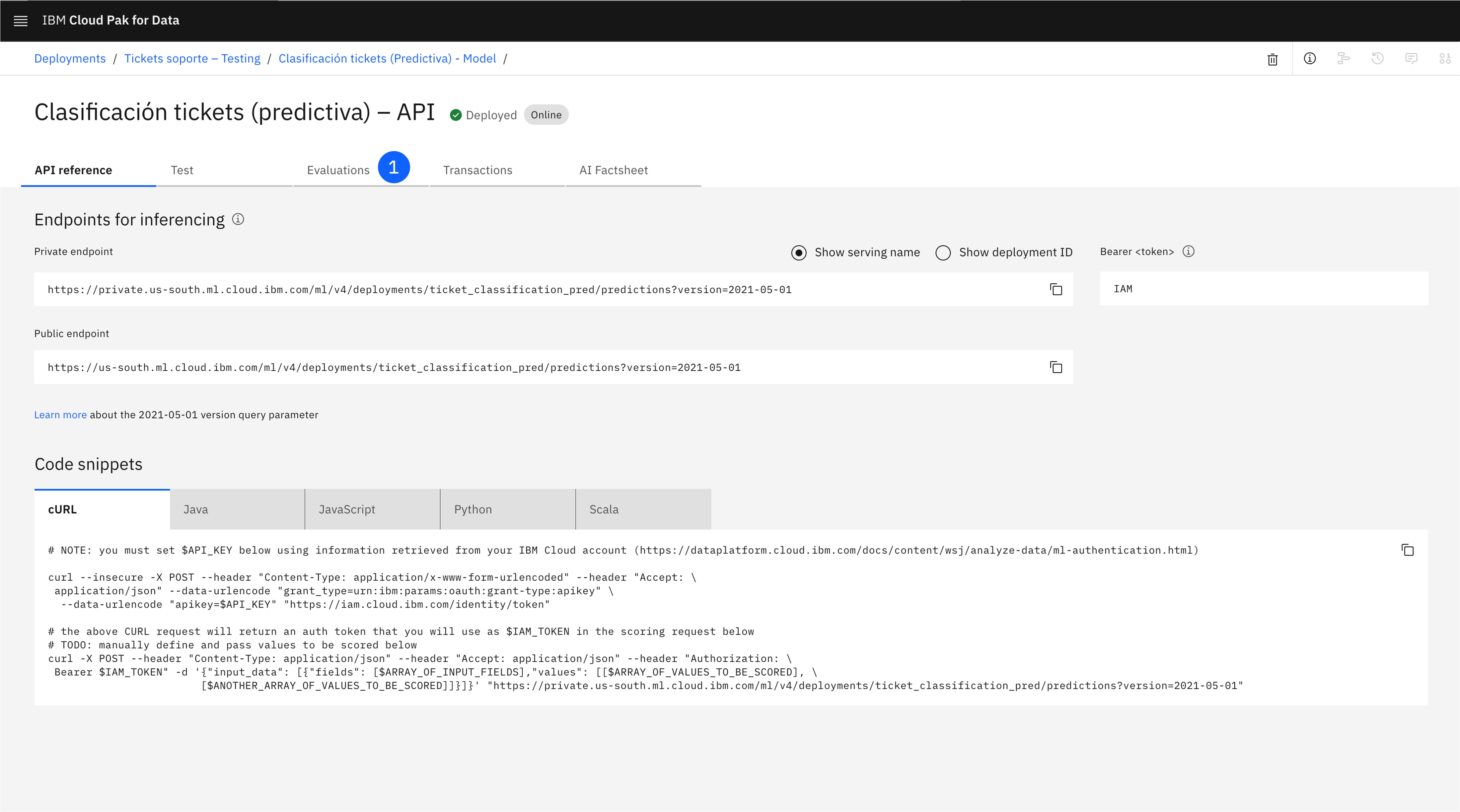The height and width of the screenshot is (812, 1460).
Task: Select the Python code snippet tab
Action: click(x=508, y=509)
